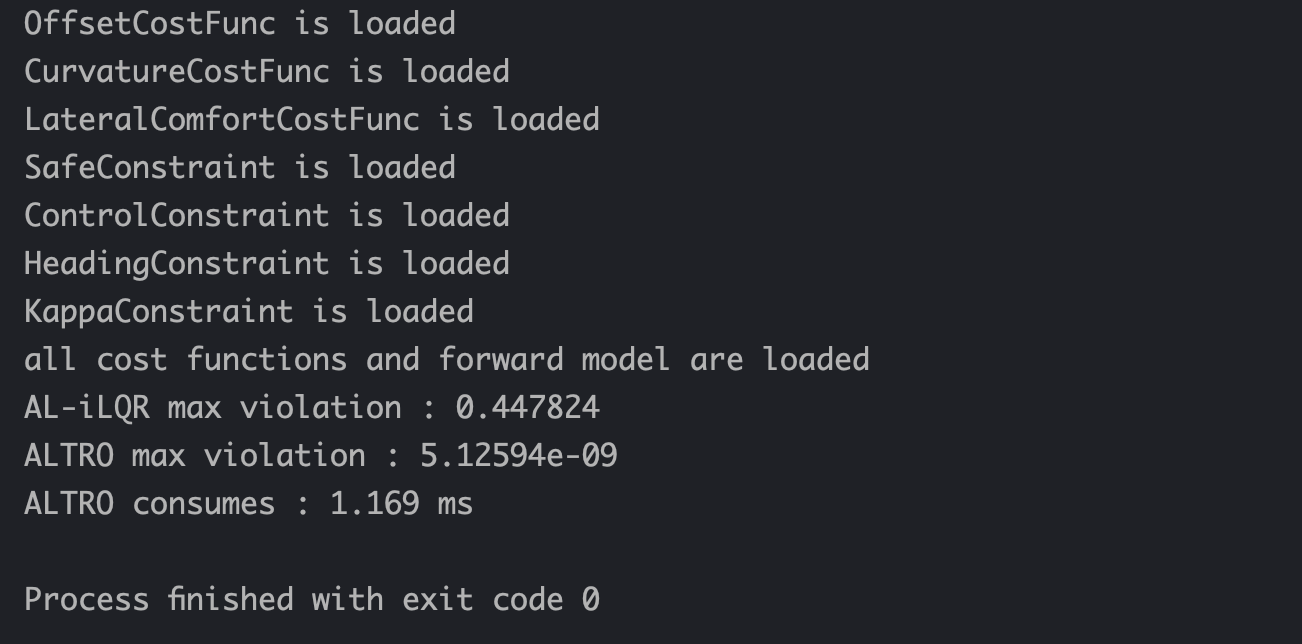The height and width of the screenshot is (644, 1302).
Task: Place cursor on the SafeConstraint word
Action: (x=150, y=167)
